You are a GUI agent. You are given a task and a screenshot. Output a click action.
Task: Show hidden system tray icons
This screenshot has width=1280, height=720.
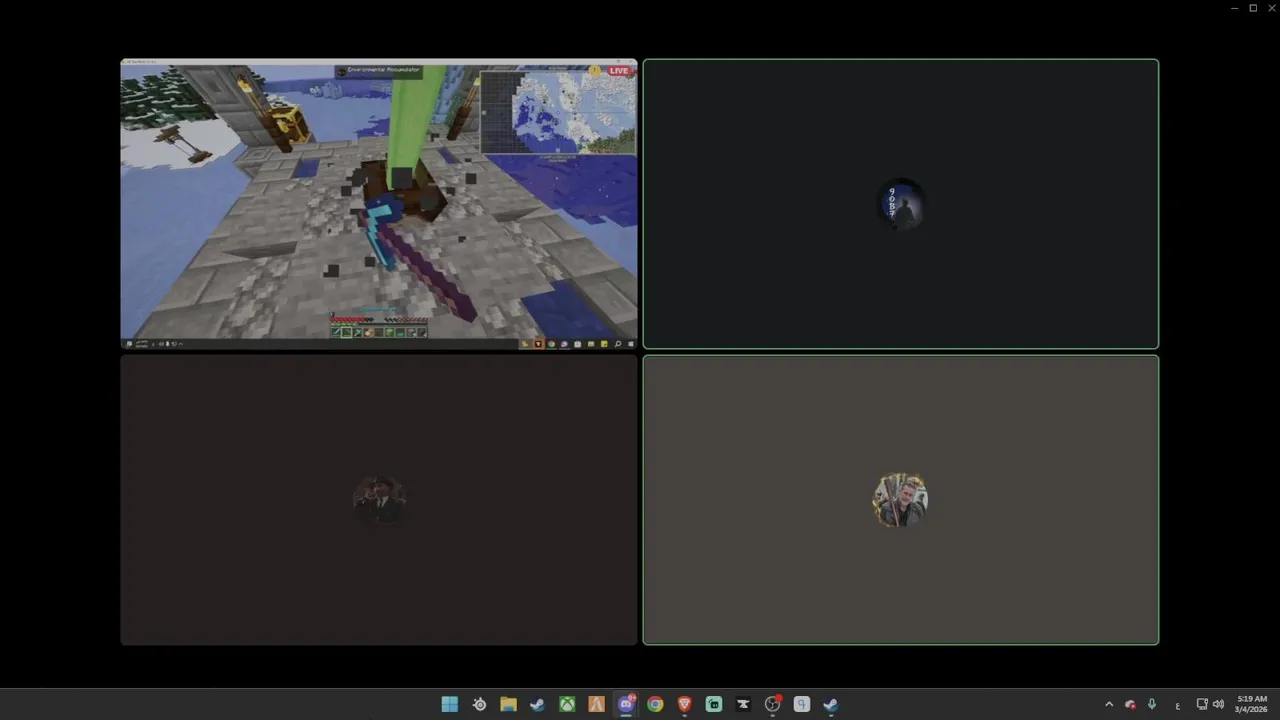coord(1109,704)
